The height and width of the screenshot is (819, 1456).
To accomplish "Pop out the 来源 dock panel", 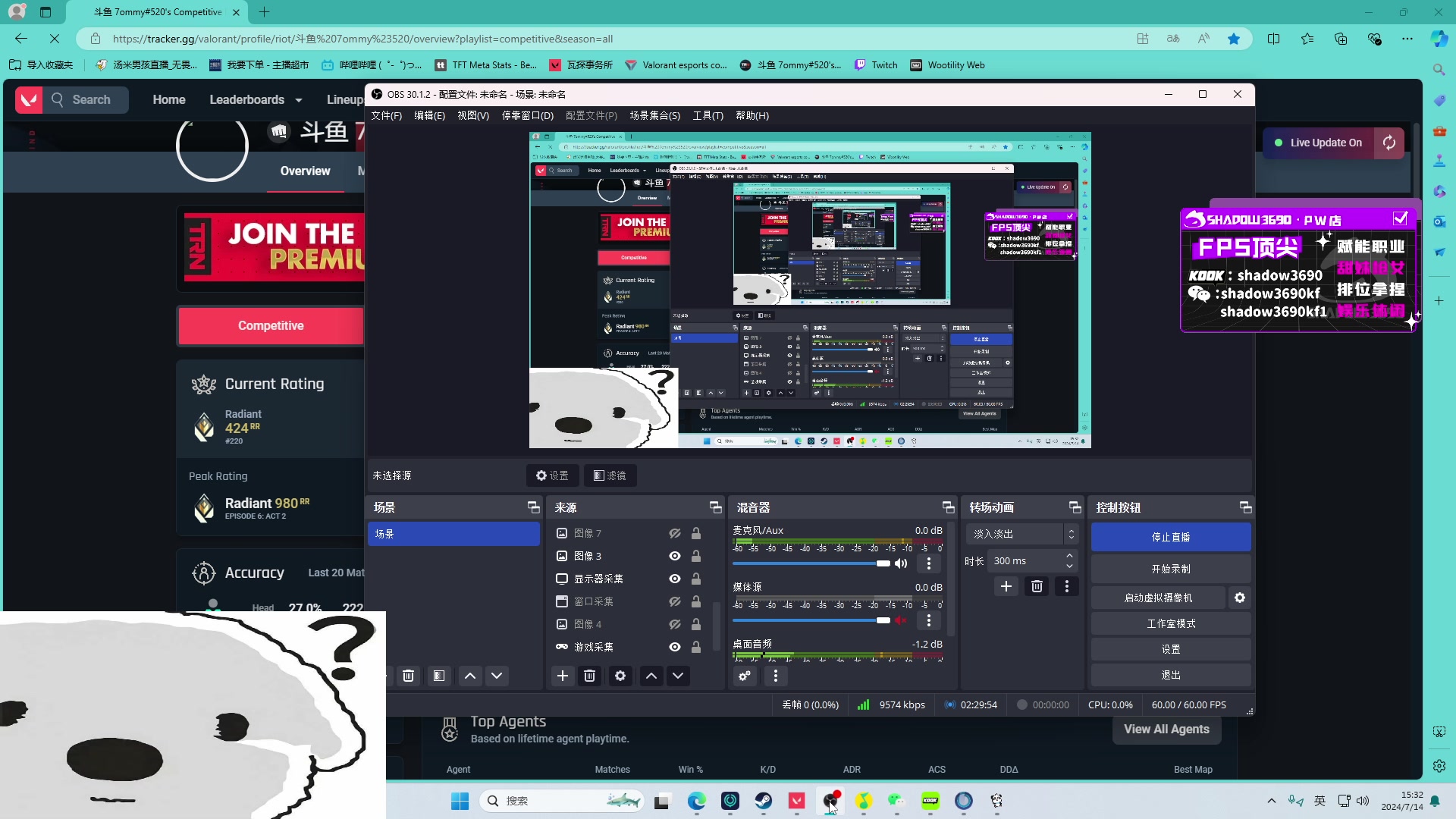I will coord(715,507).
